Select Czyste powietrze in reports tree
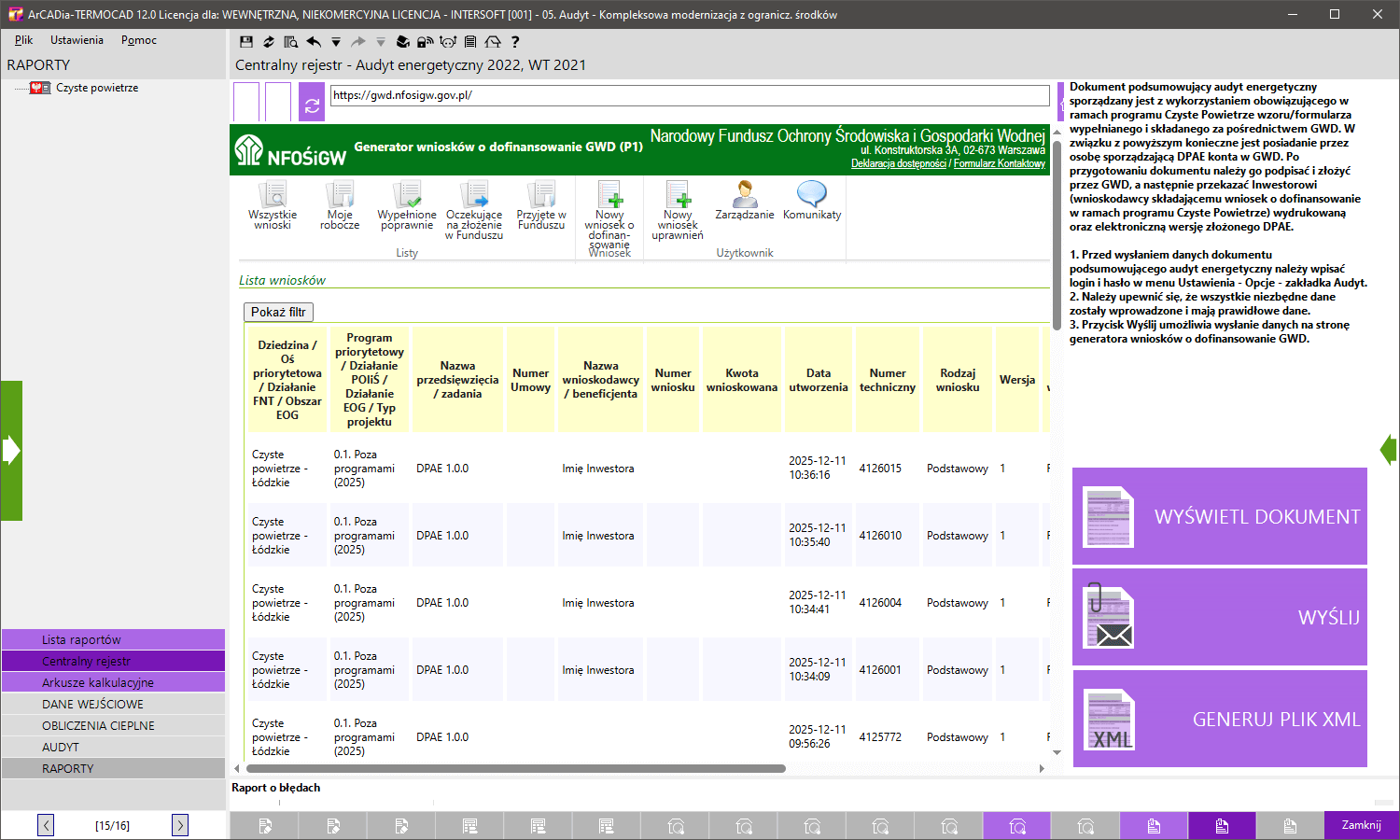 pyautogui.click(x=96, y=88)
